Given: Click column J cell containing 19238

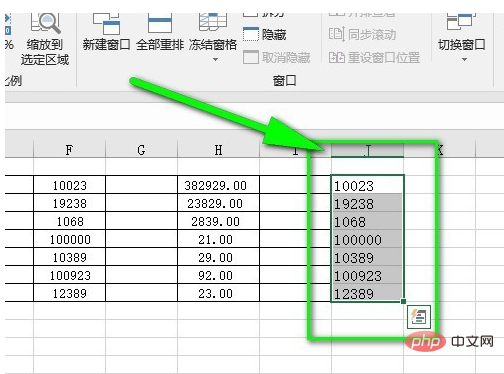Looking at the screenshot, I should click(x=367, y=203).
